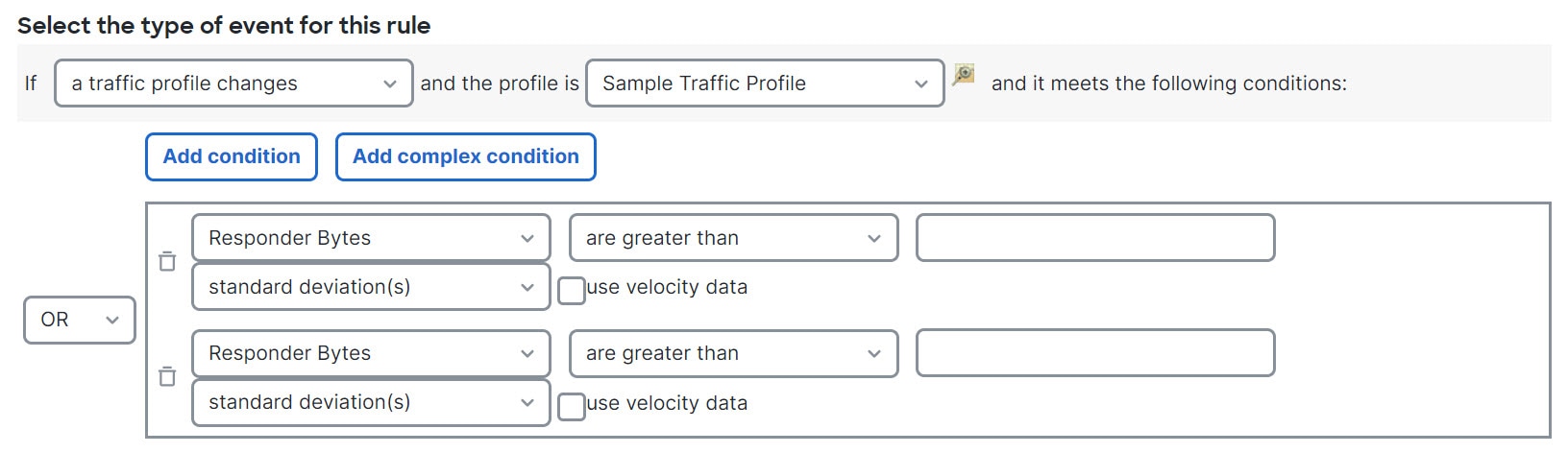Expand second condition's Responder Bytes dropdown
This screenshot has height=453, width=1568.
(371, 353)
